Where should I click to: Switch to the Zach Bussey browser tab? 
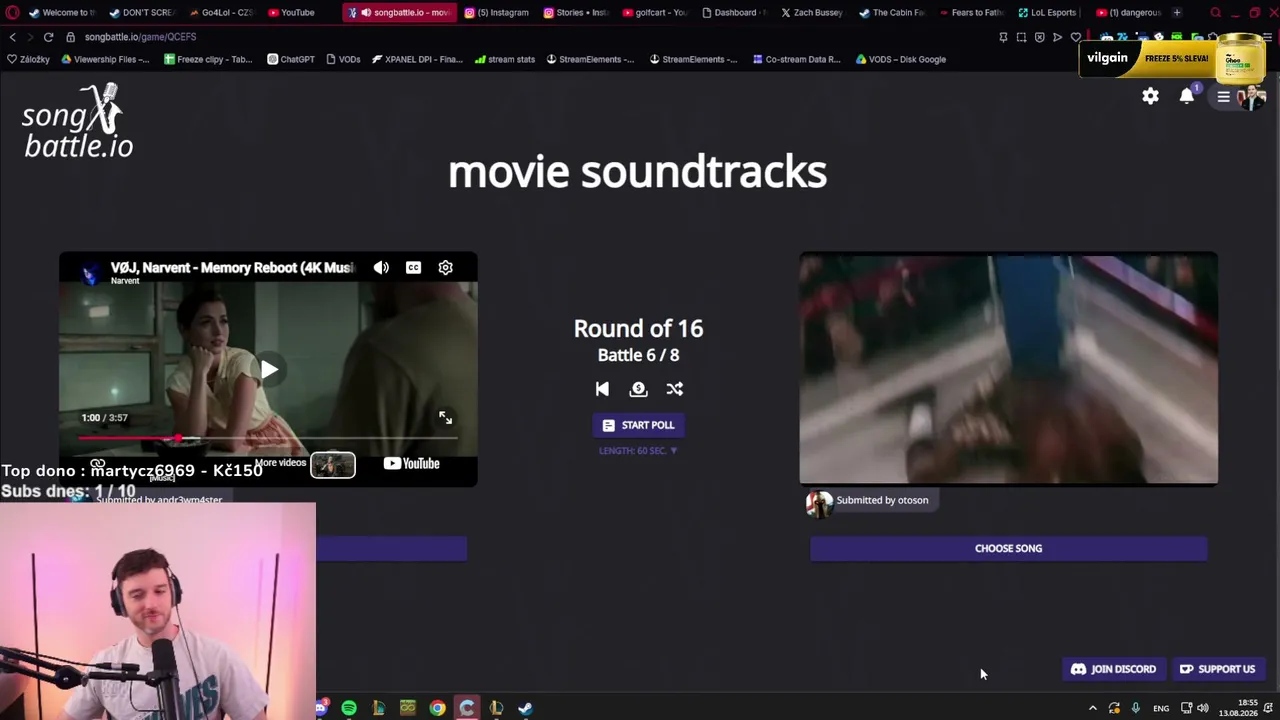tap(812, 13)
